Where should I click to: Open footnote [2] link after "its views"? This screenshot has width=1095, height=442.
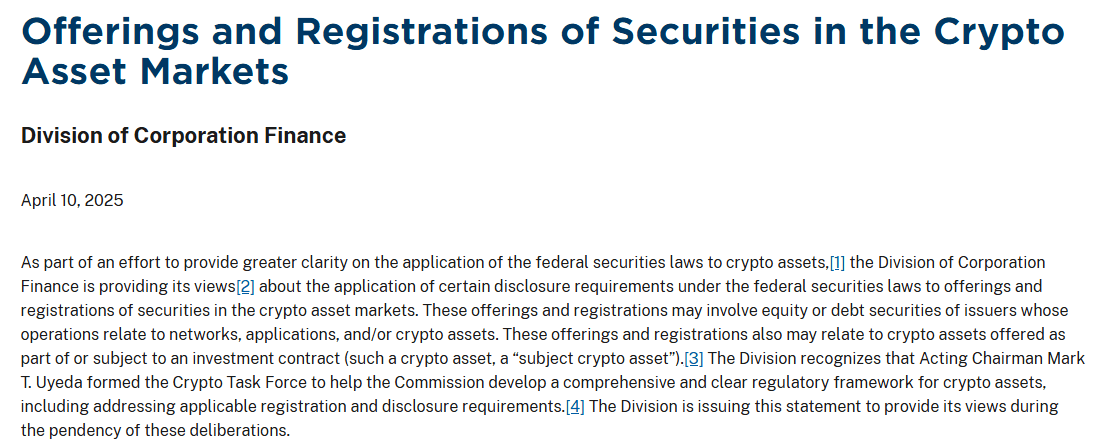coord(245,287)
